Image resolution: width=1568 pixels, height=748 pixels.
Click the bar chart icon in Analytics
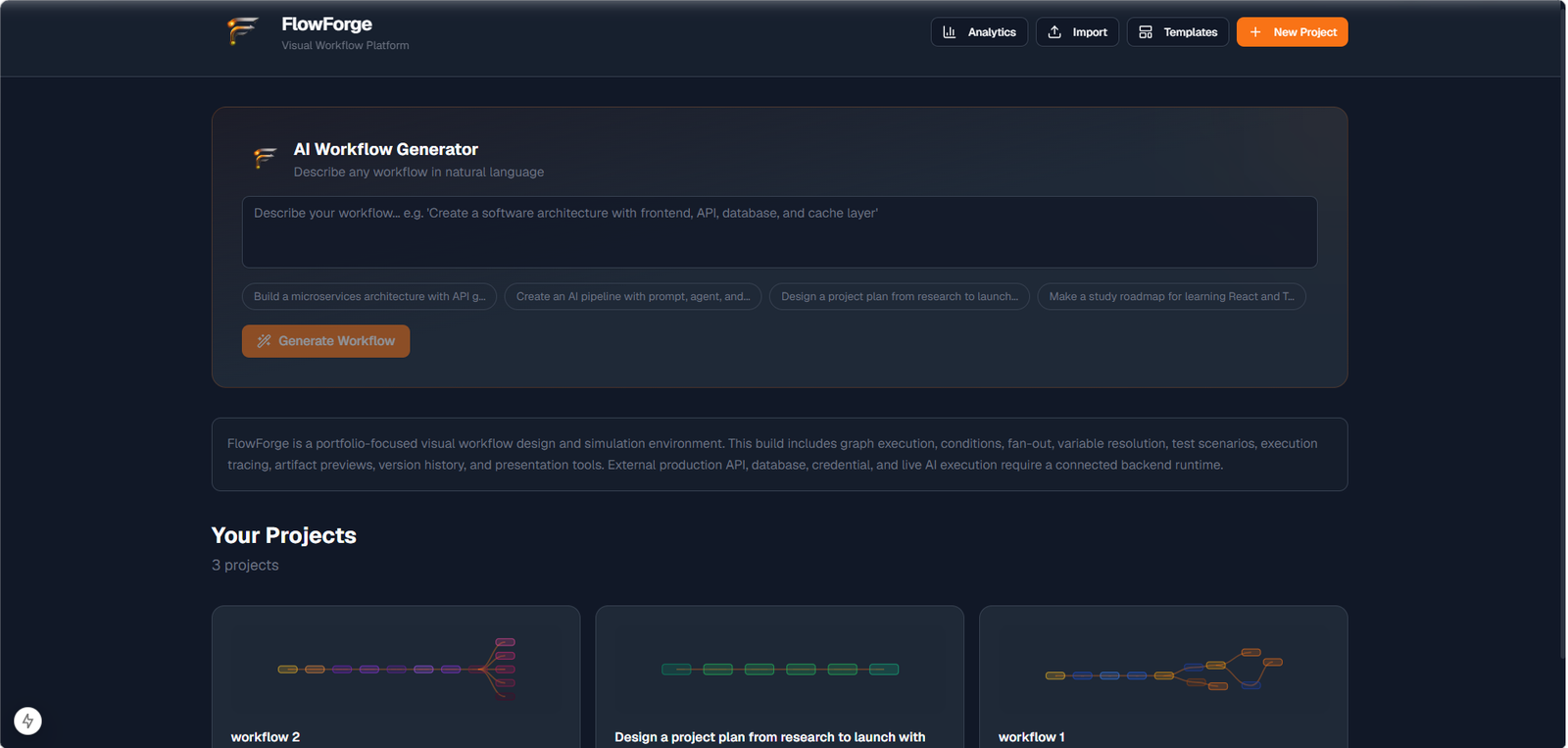point(950,32)
